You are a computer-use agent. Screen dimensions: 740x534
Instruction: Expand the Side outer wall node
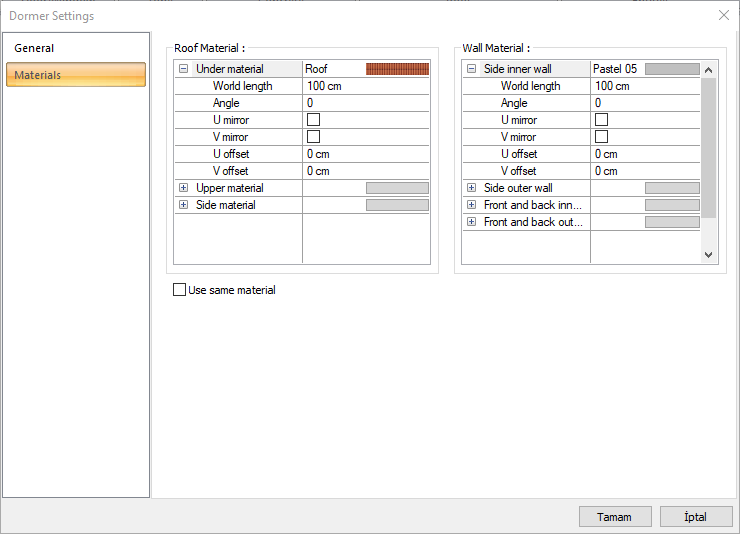(x=471, y=188)
